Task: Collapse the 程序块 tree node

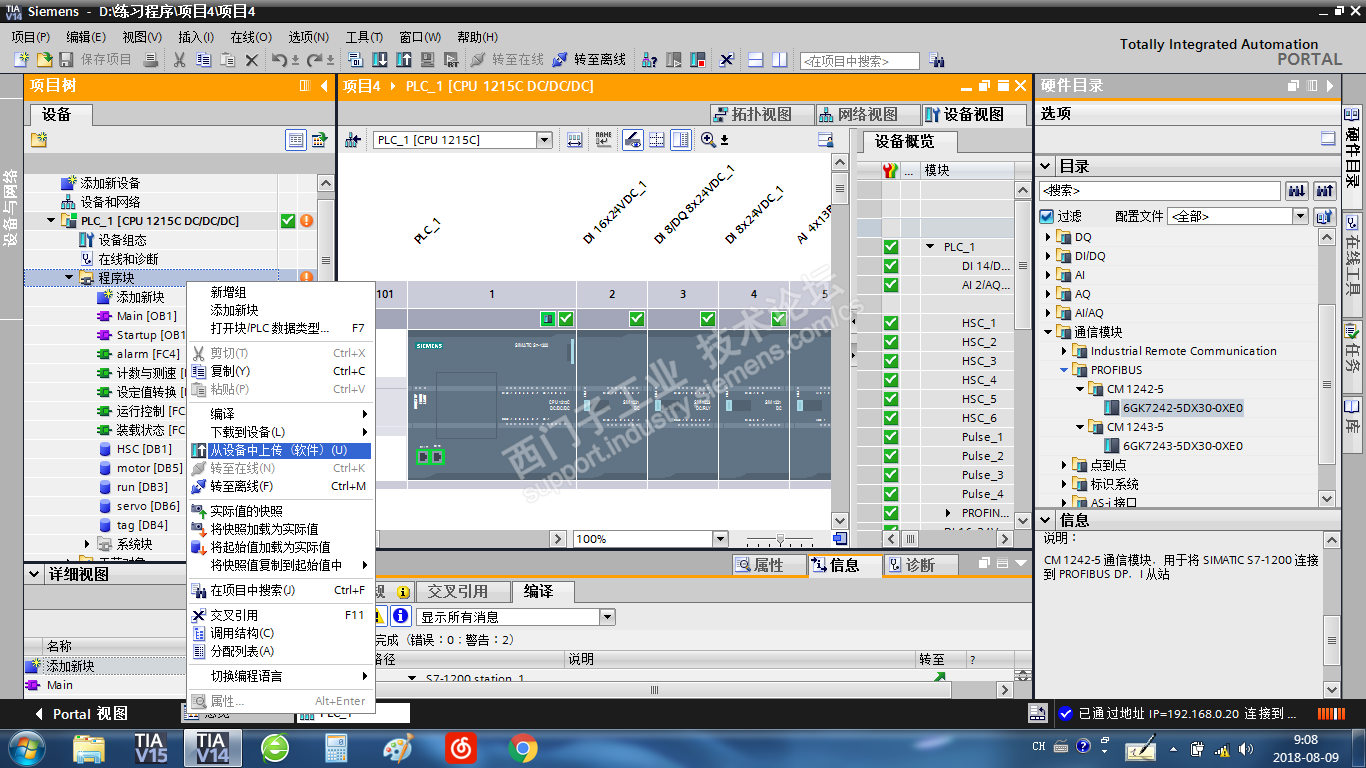Action: [69, 278]
